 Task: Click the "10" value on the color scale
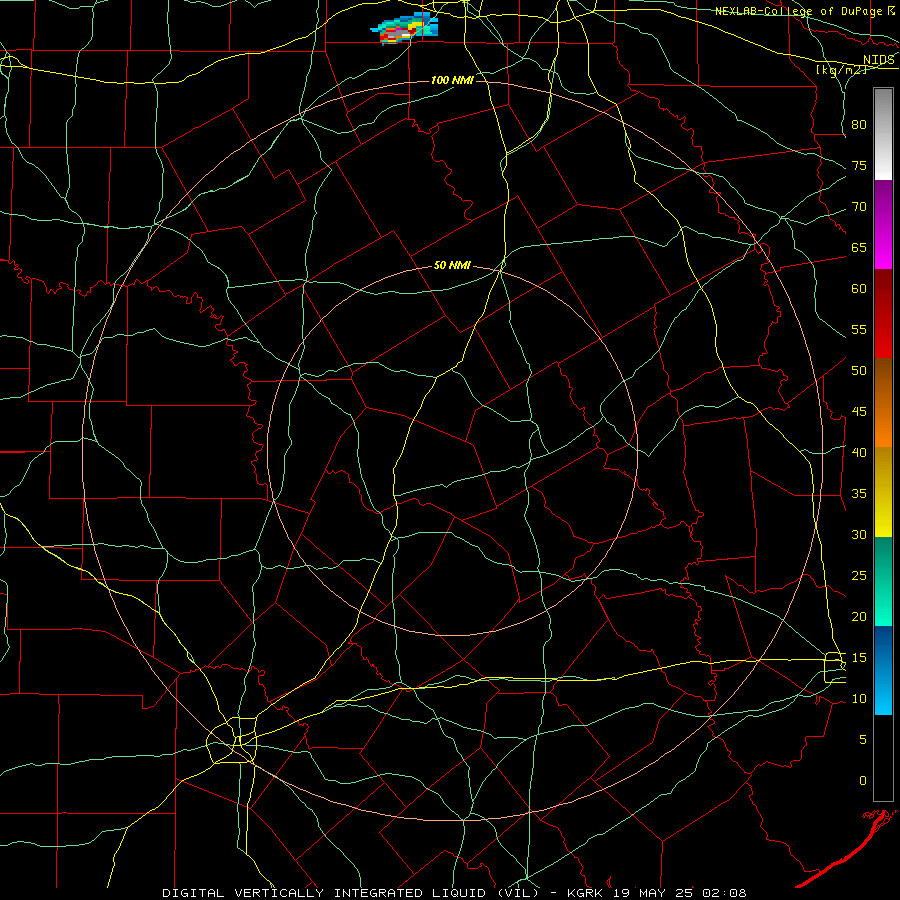point(859,699)
